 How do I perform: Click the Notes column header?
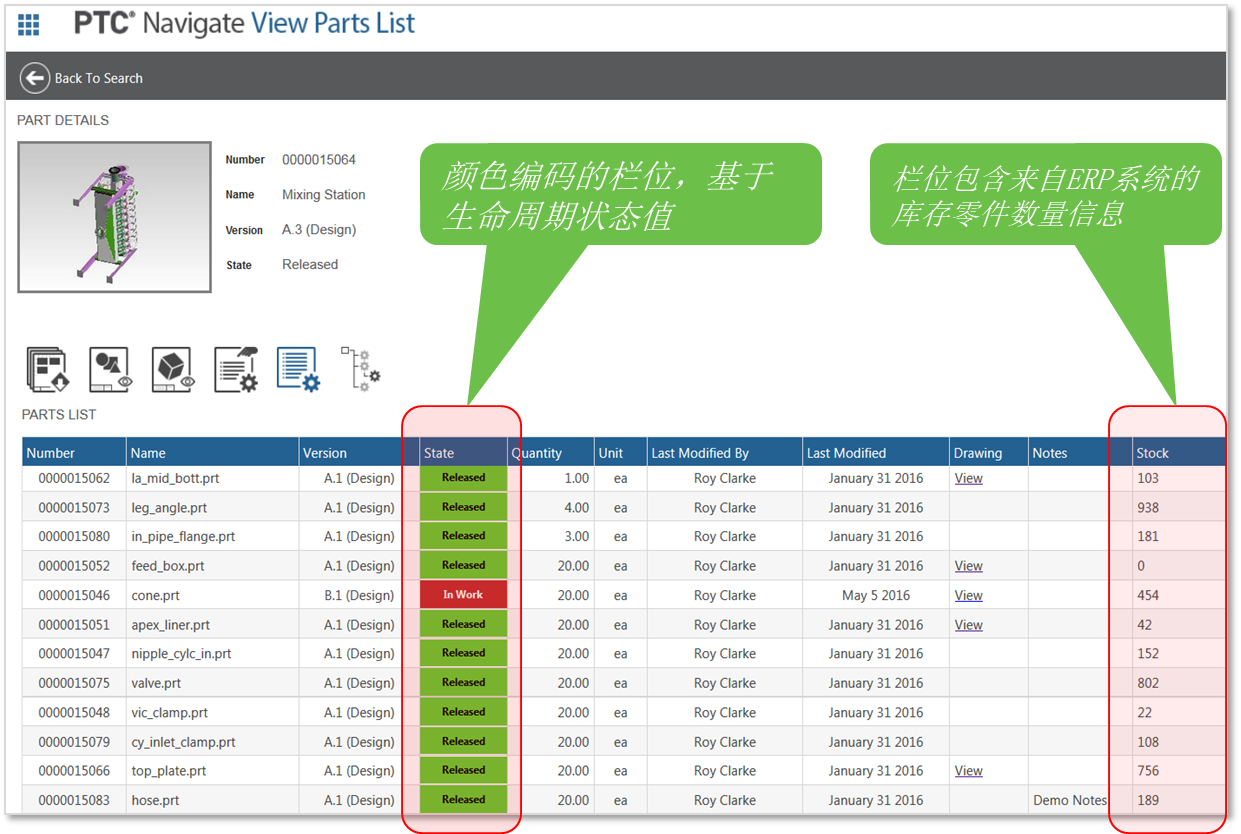click(1080, 453)
